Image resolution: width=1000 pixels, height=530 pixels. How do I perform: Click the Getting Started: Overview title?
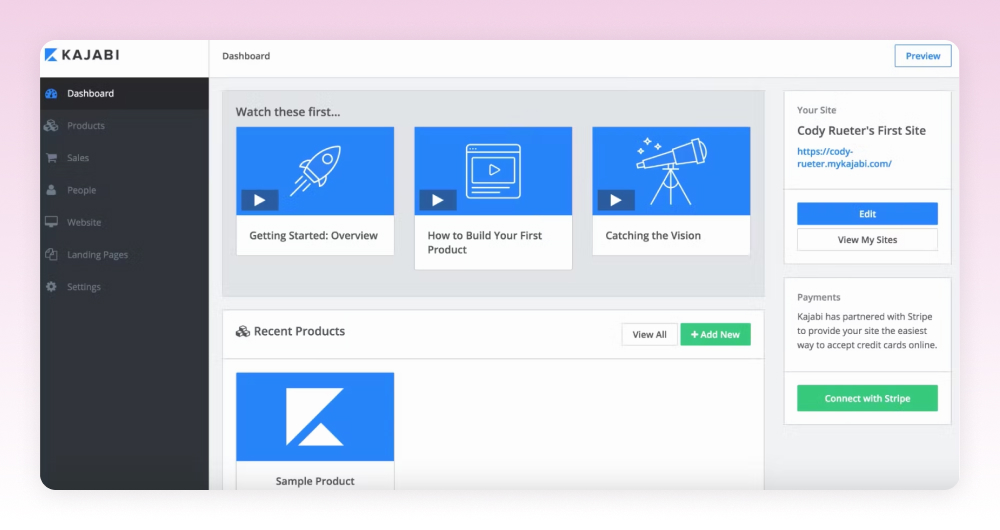coord(313,235)
